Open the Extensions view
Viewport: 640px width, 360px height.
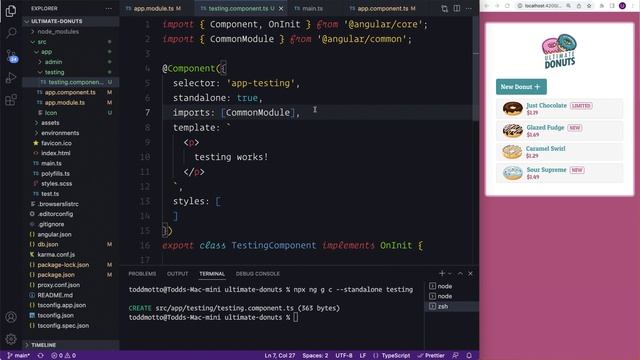coord(11,100)
